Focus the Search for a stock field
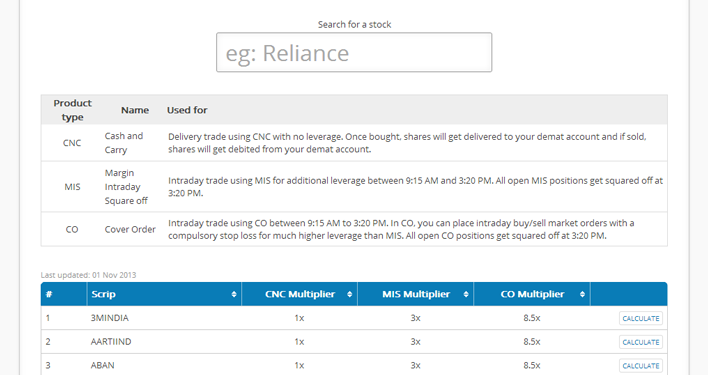This screenshot has height=375, width=708. [354, 52]
